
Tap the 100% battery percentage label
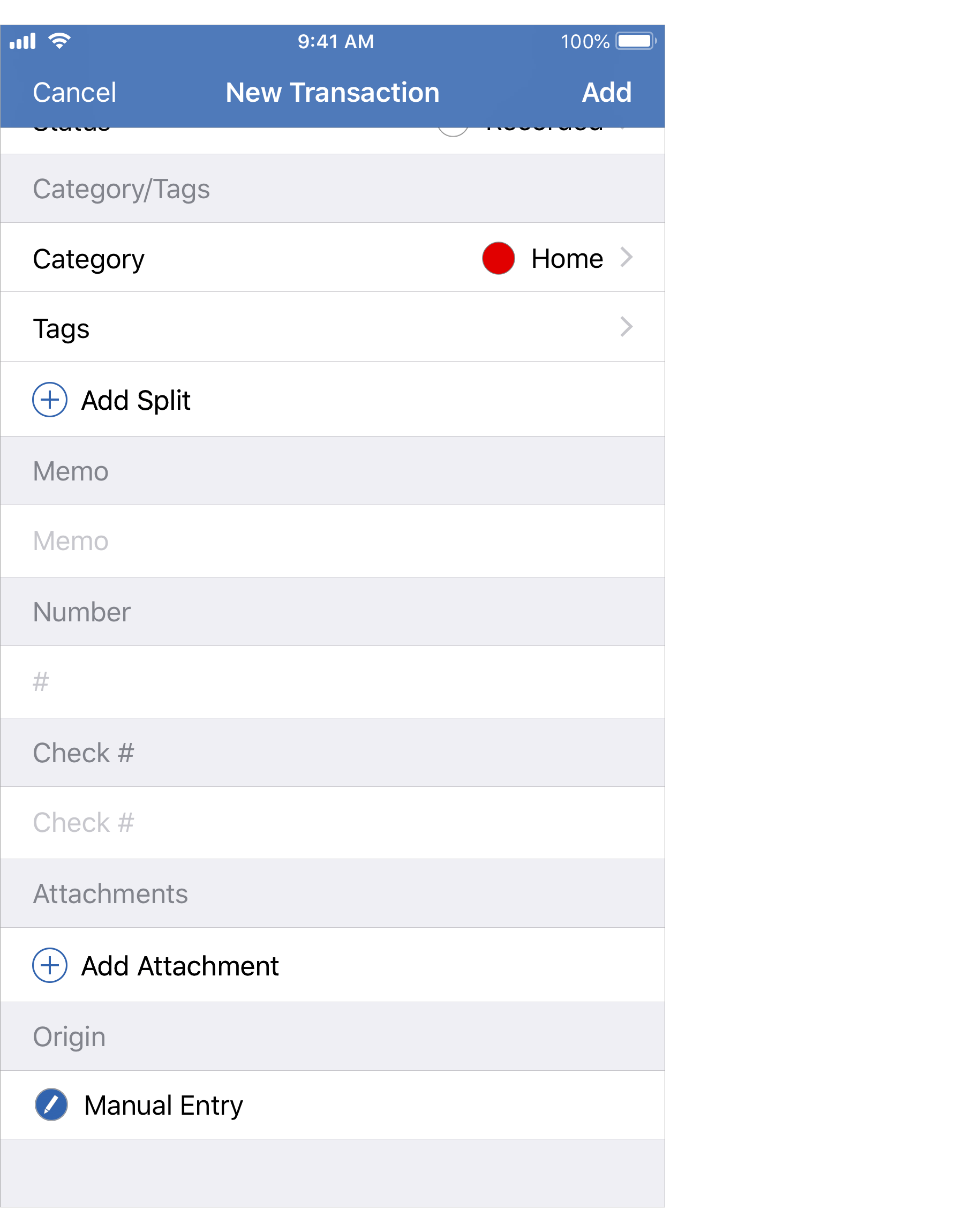click(x=584, y=40)
